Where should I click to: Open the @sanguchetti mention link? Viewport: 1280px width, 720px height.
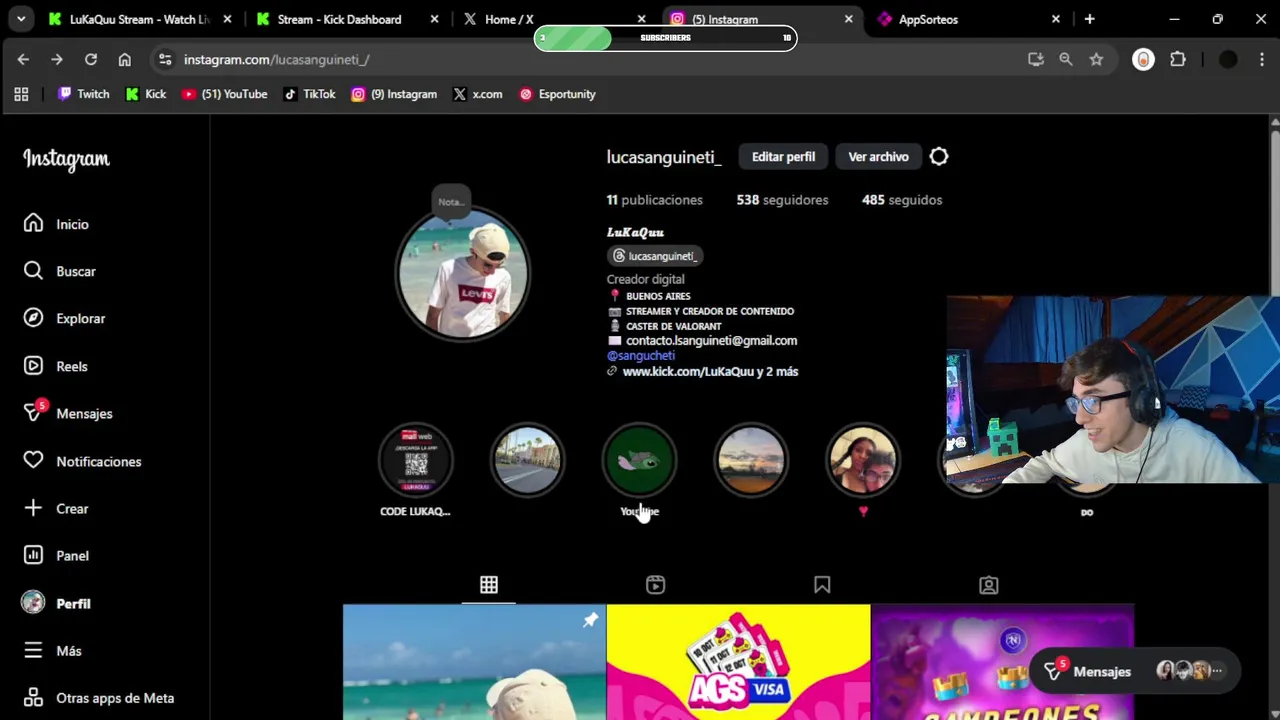[641, 355]
